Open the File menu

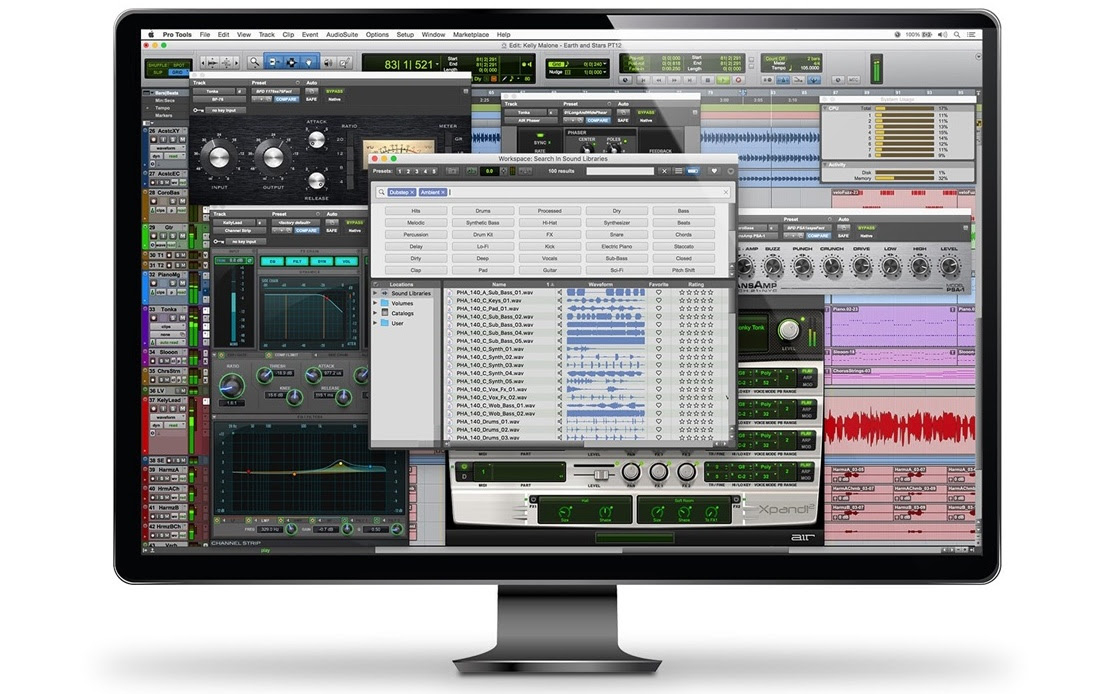(x=204, y=34)
